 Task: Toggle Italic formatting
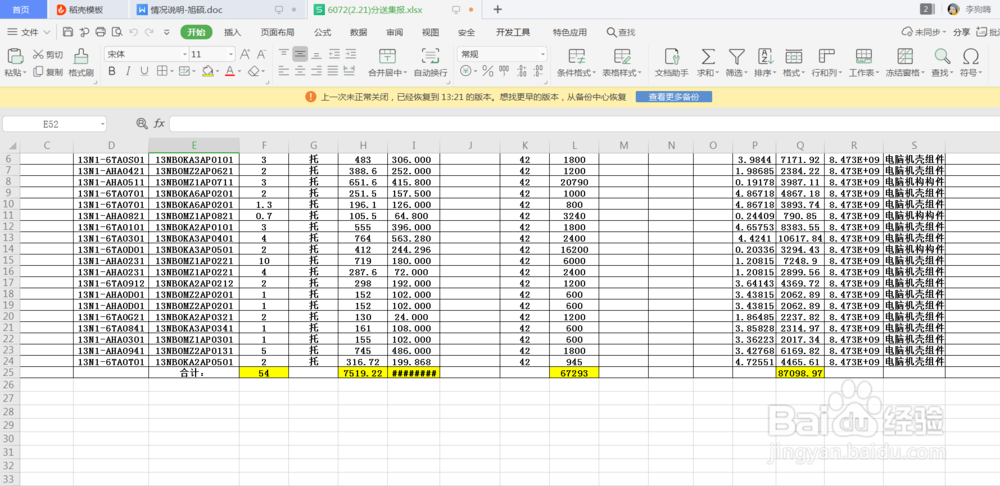[x=128, y=71]
